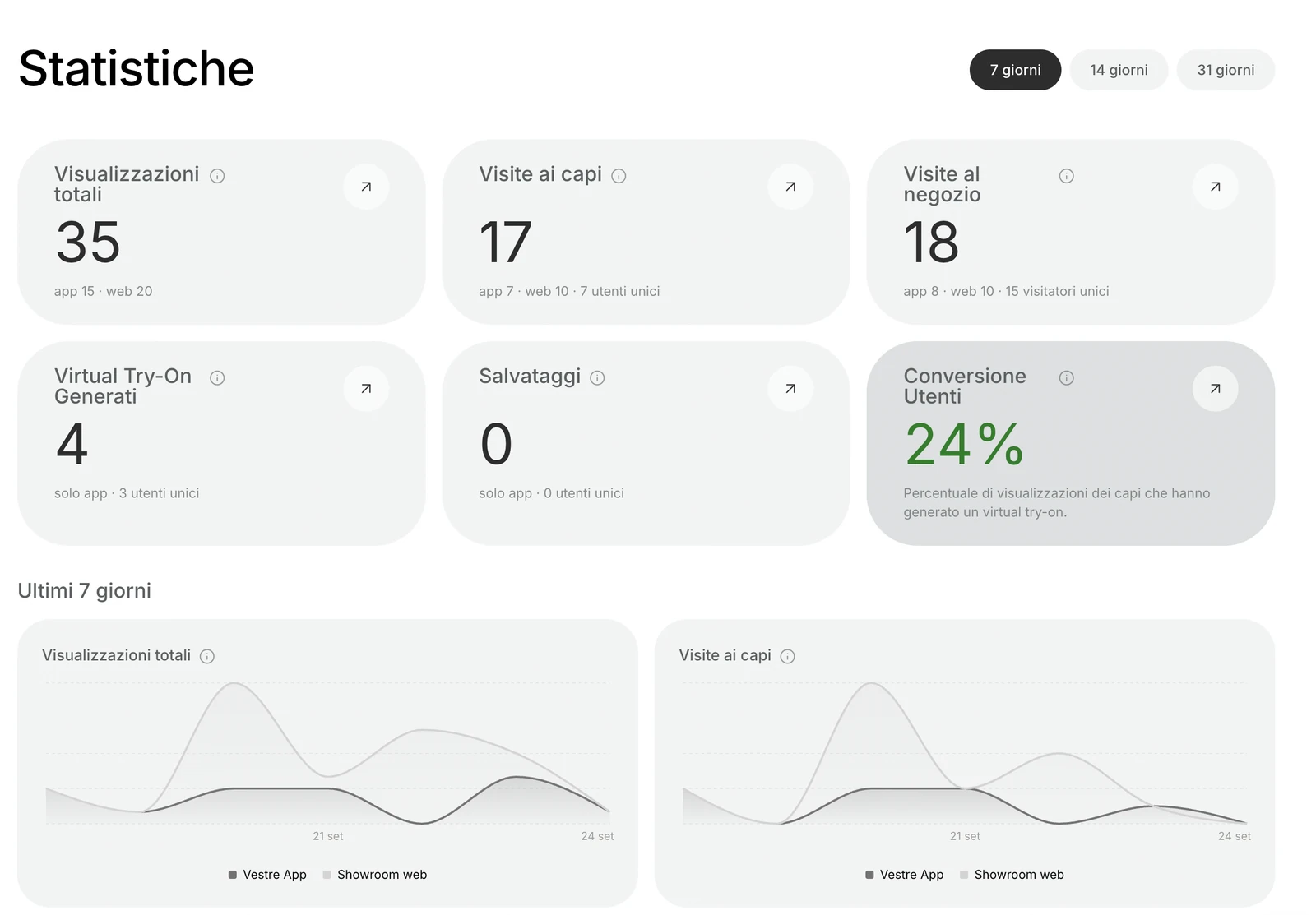Viewport: 1316px width, 915px height.
Task: Show info for Visualizzazioni totali chart
Action: 207,656
